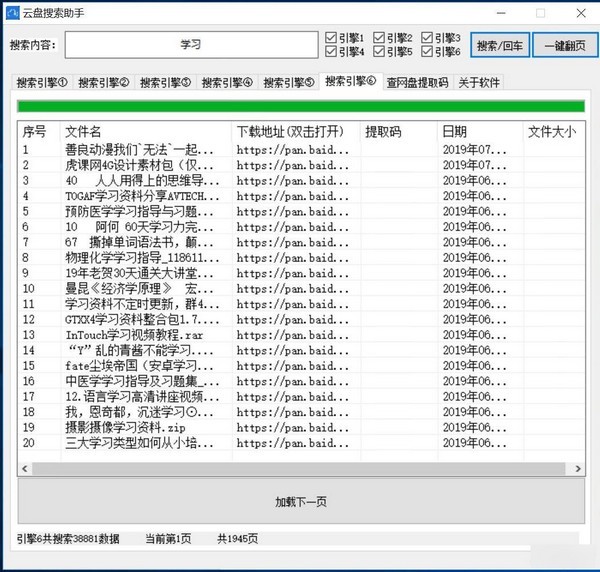600x572 pixels.
Task: Select row fate尘埃帝国（安卓学习...
Action: pyautogui.click(x=301, y=366)
